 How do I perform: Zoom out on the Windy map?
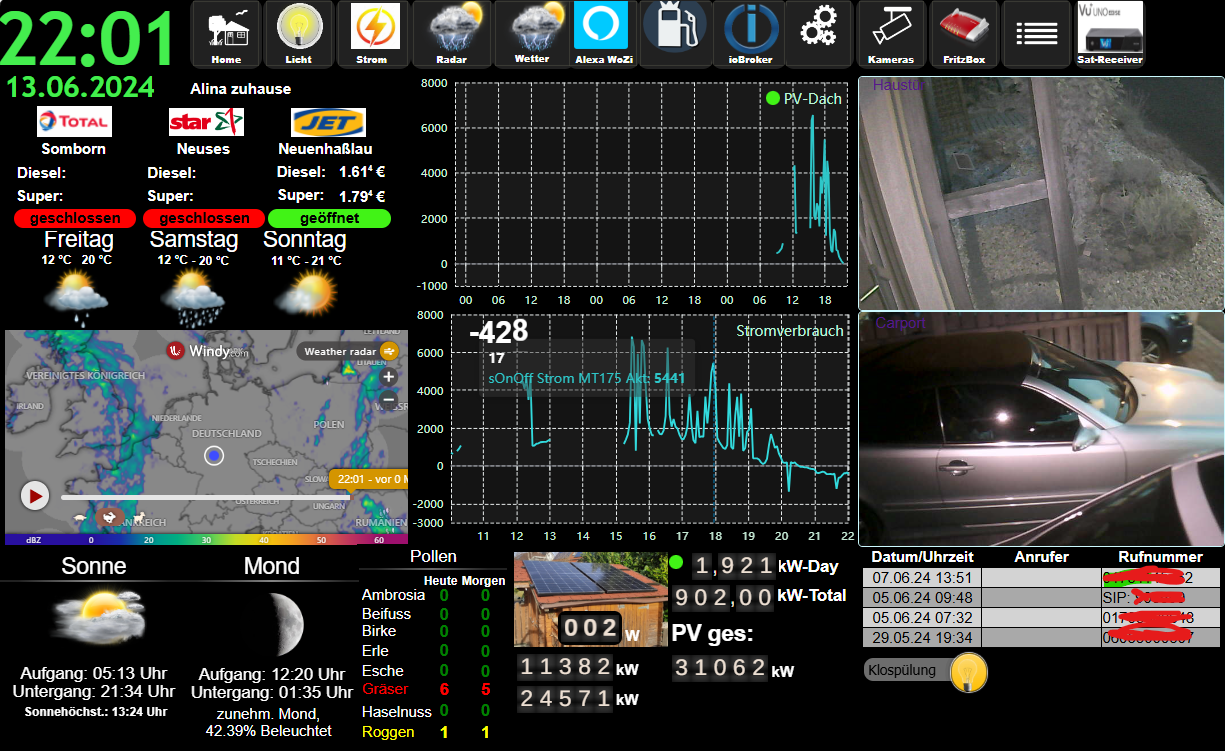pos(389,402)
